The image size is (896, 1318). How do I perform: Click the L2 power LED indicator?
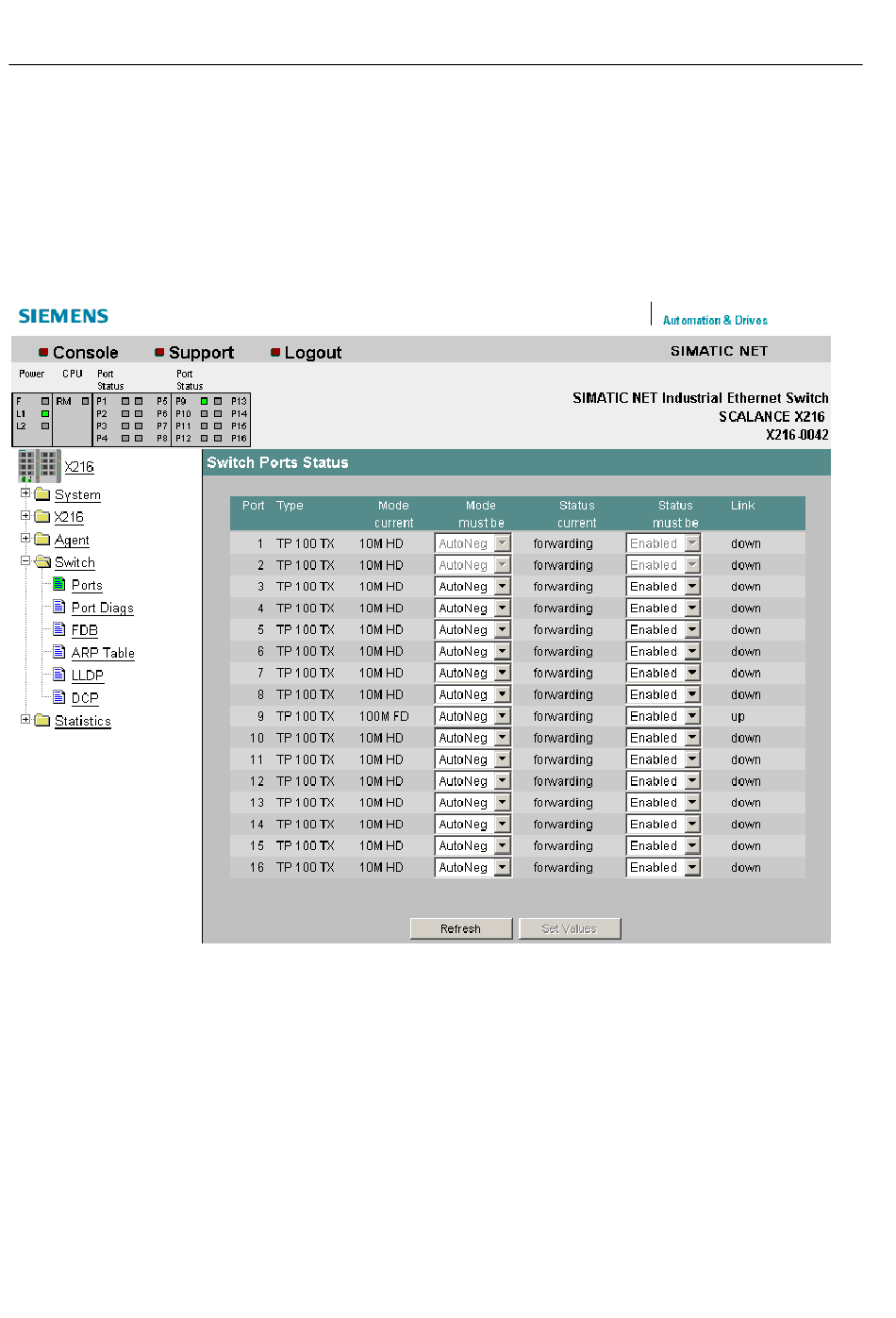click(44, 425)
